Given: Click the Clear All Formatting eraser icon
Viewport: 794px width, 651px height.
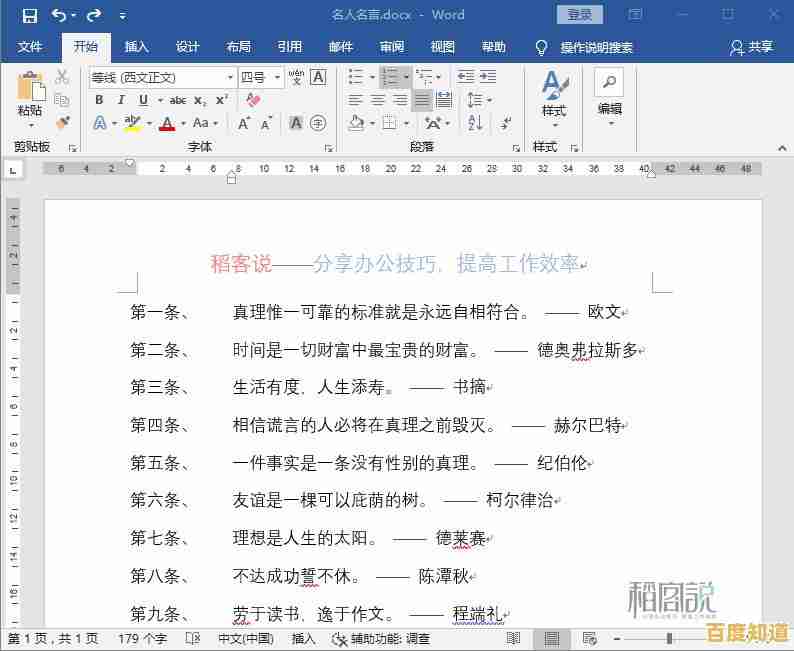Looking at the screenshot, I should click(x=252, y=100).
